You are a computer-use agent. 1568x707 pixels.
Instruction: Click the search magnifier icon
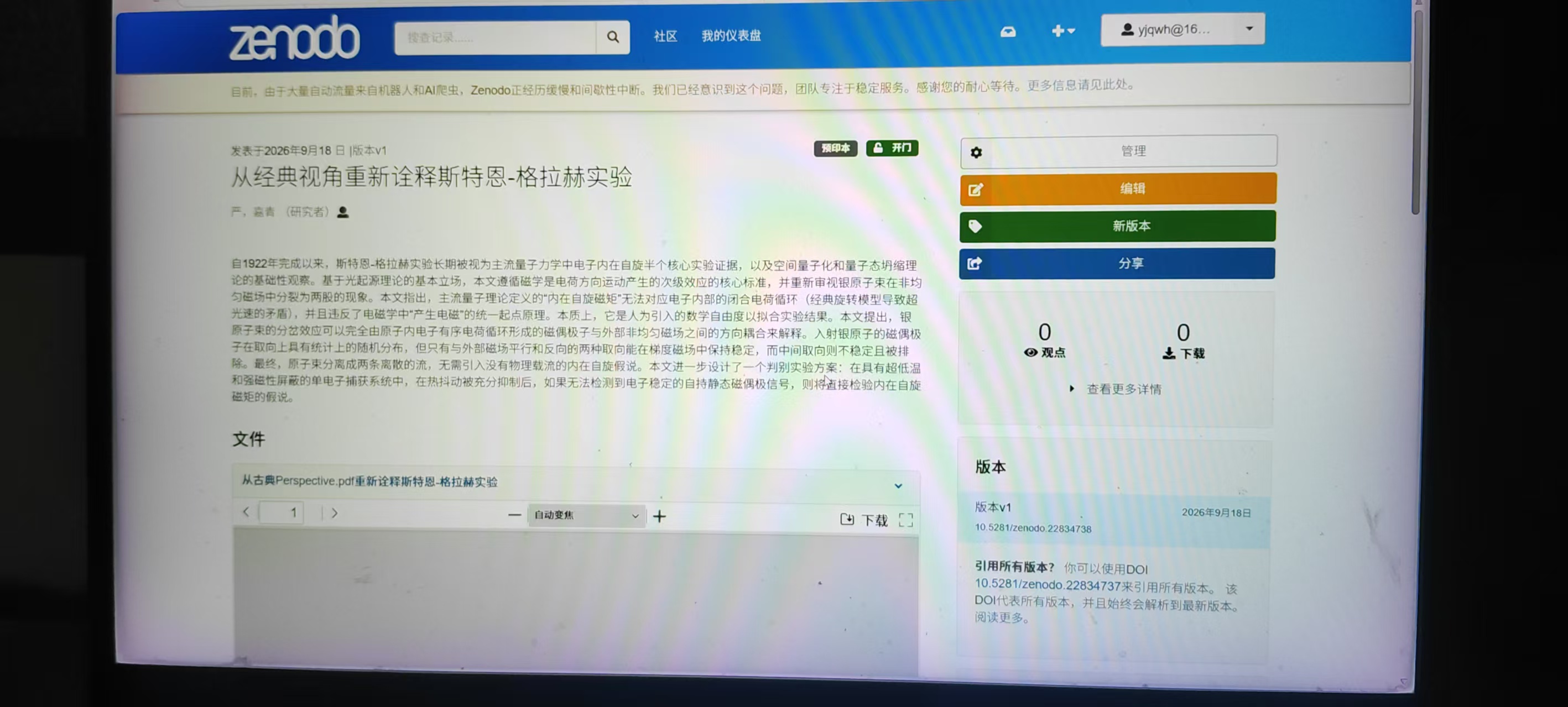(x=612, y=37)
